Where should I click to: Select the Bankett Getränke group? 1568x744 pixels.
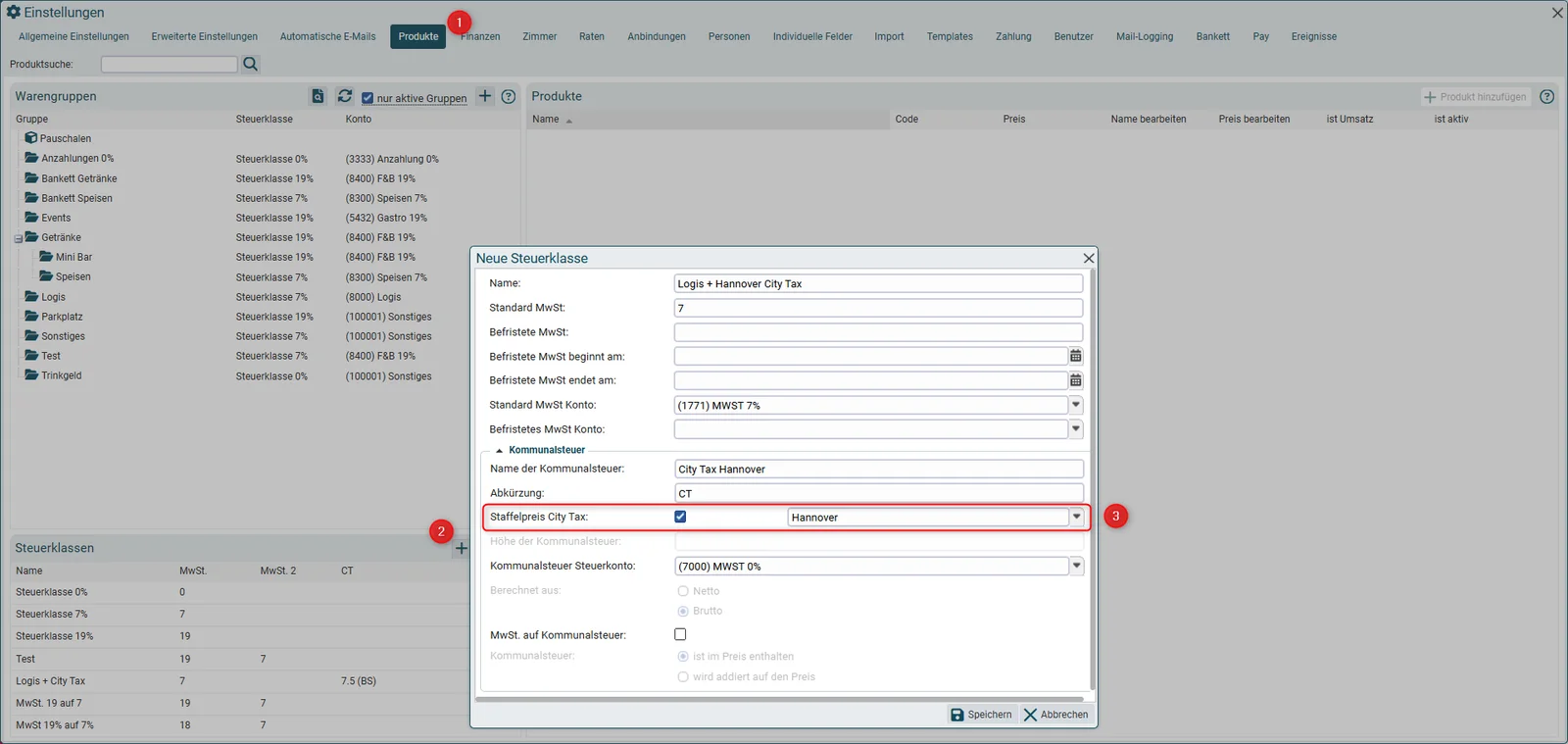[x=78, y=178]
